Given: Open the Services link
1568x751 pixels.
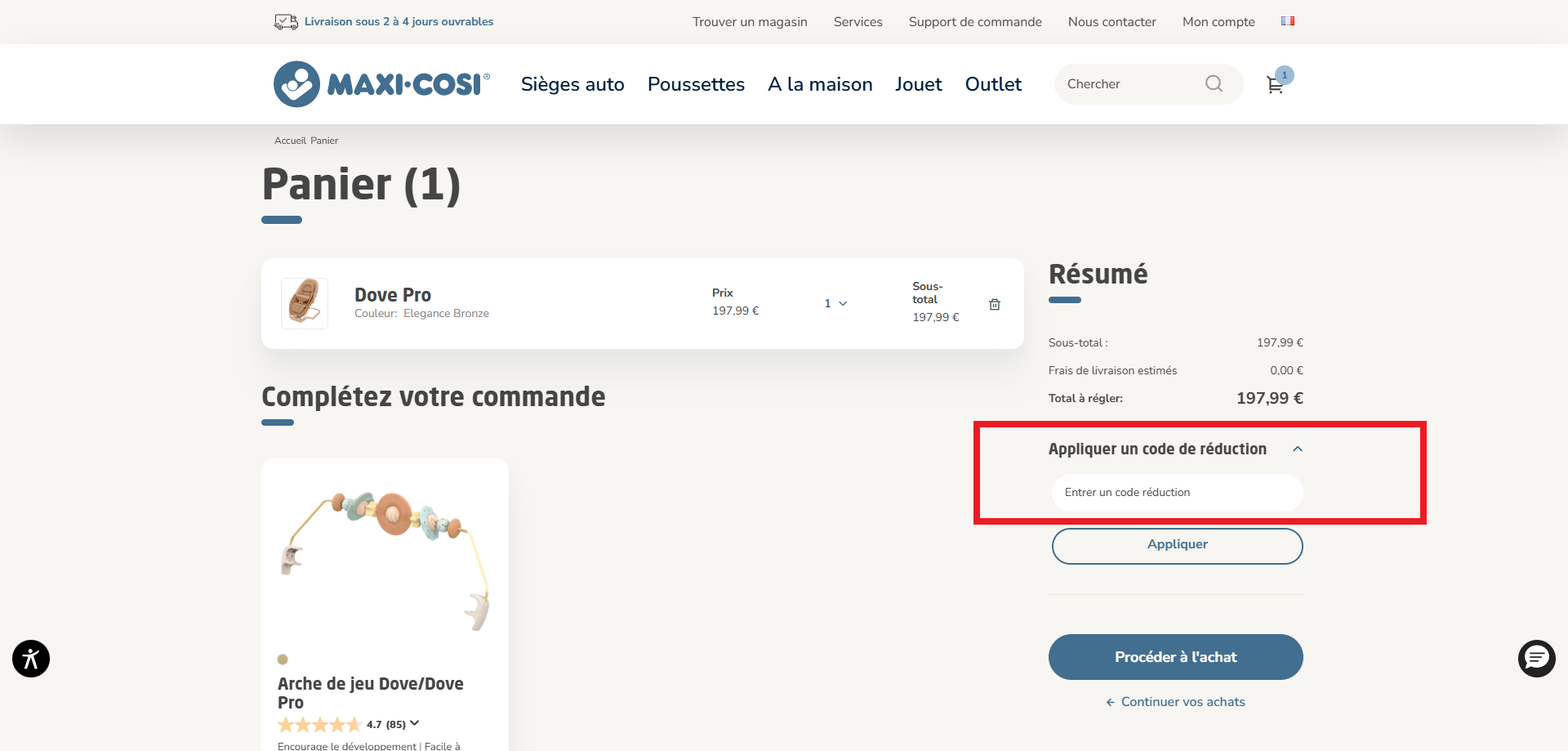Looking at the screenshot, I should 858,22.
